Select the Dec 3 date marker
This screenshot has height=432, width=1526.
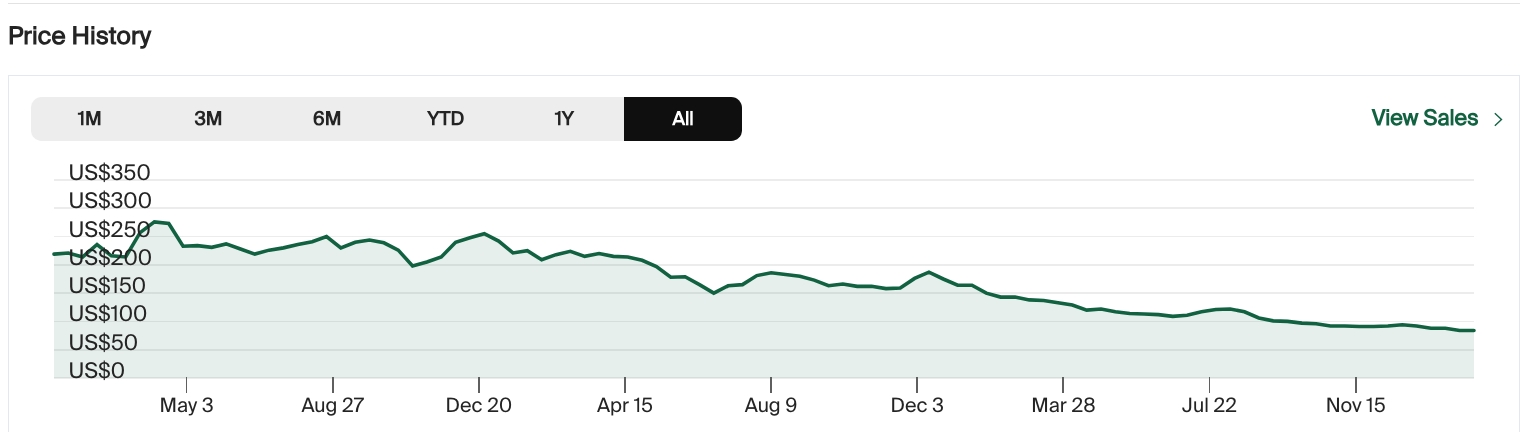(x=917, y=406)
